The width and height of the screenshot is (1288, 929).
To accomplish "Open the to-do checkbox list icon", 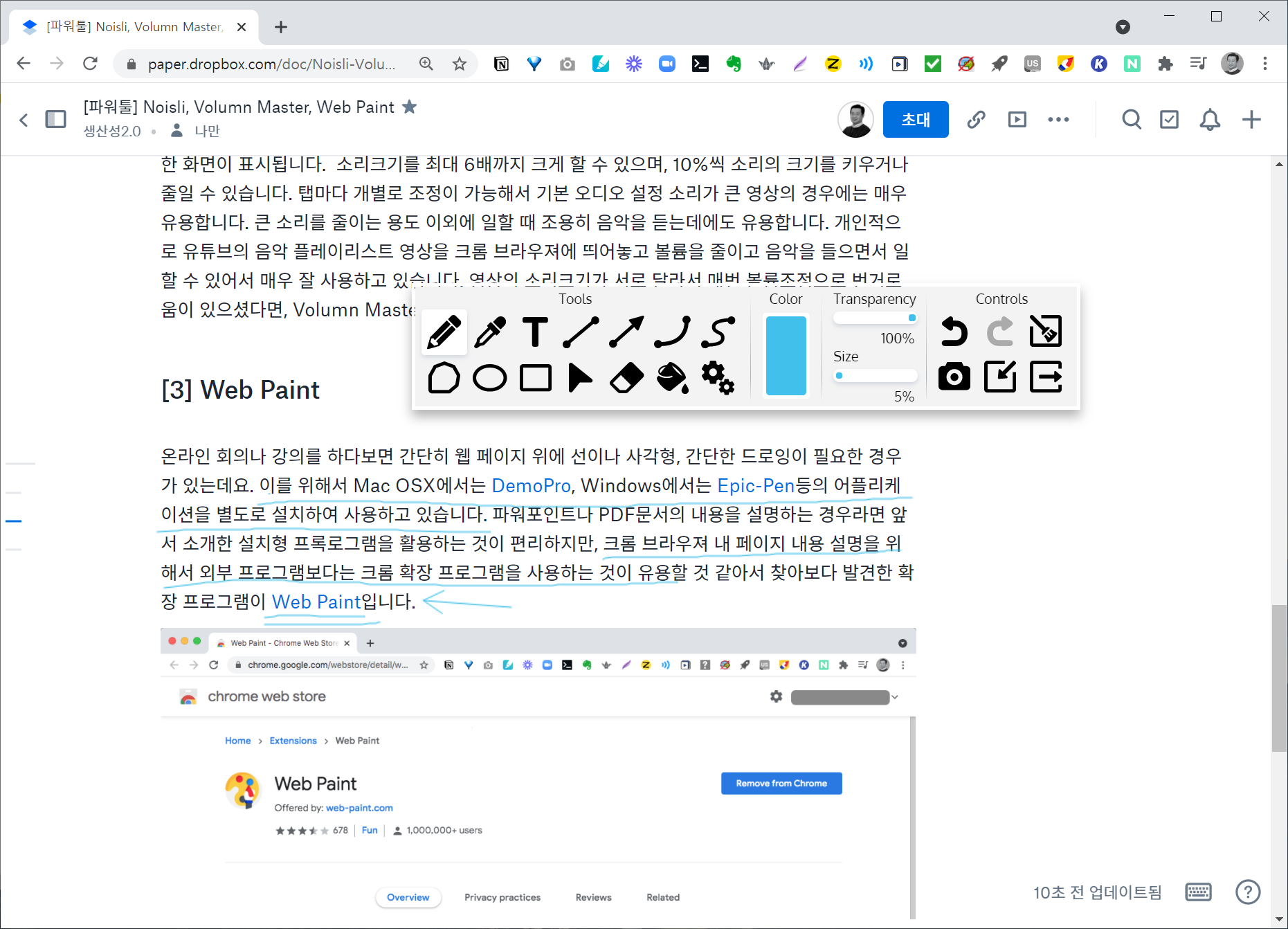I will 1169,120.
